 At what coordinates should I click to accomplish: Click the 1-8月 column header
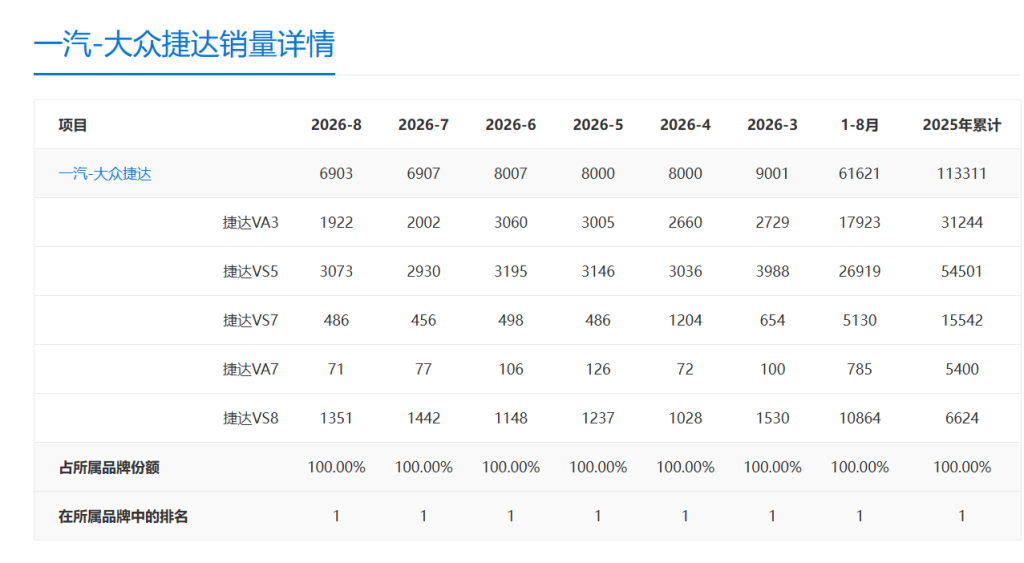(x=859, y=125)
